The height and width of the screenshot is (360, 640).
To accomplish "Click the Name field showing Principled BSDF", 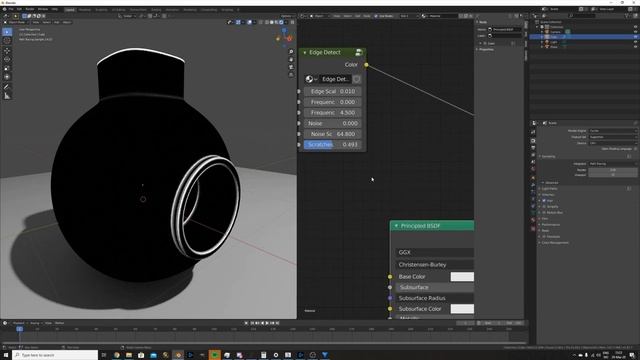I will (x=505, y=29).
